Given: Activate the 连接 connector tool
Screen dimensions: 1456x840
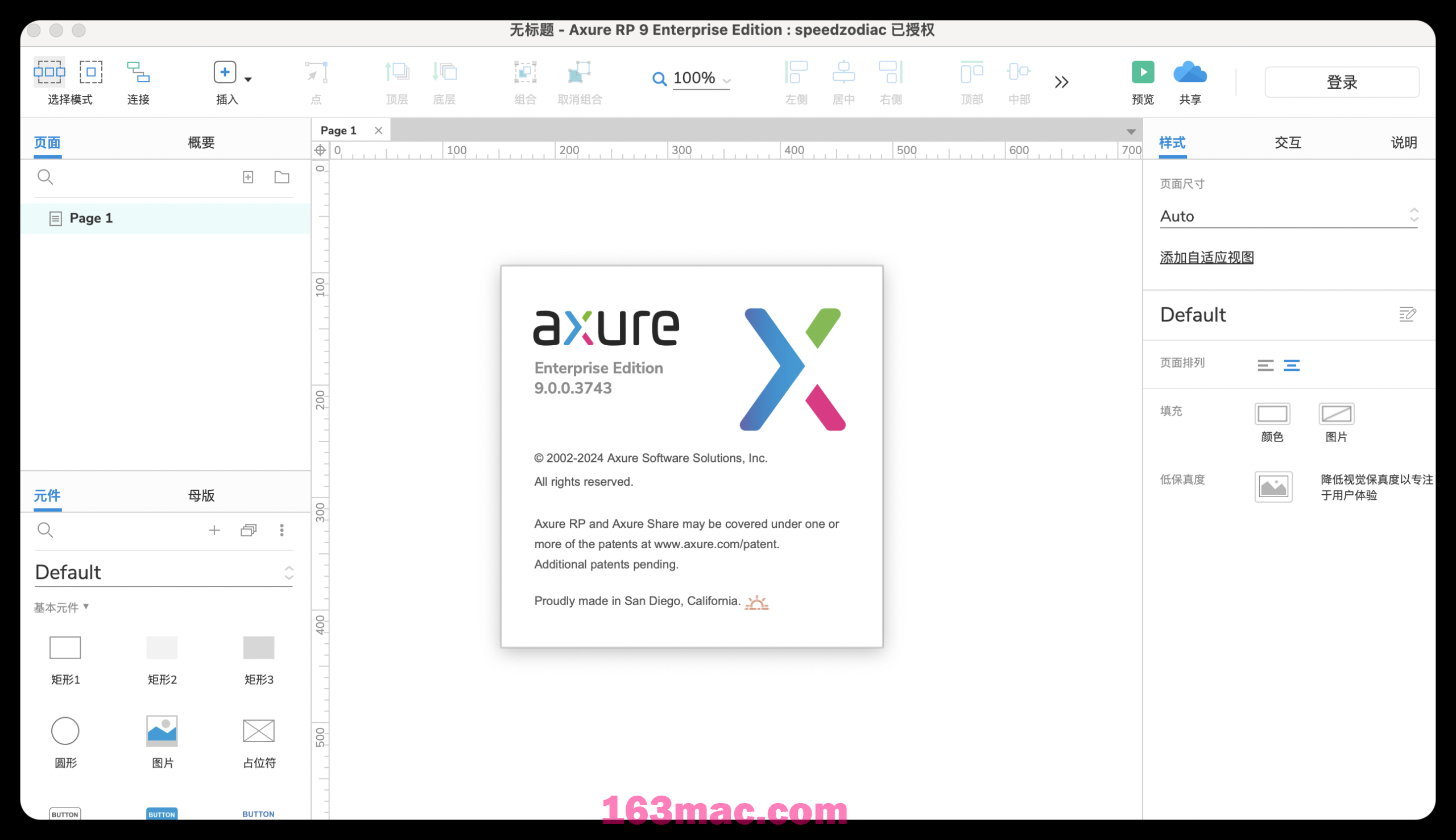Looking at the screenshot, I should pyautogui.click(x=138, y=72).
